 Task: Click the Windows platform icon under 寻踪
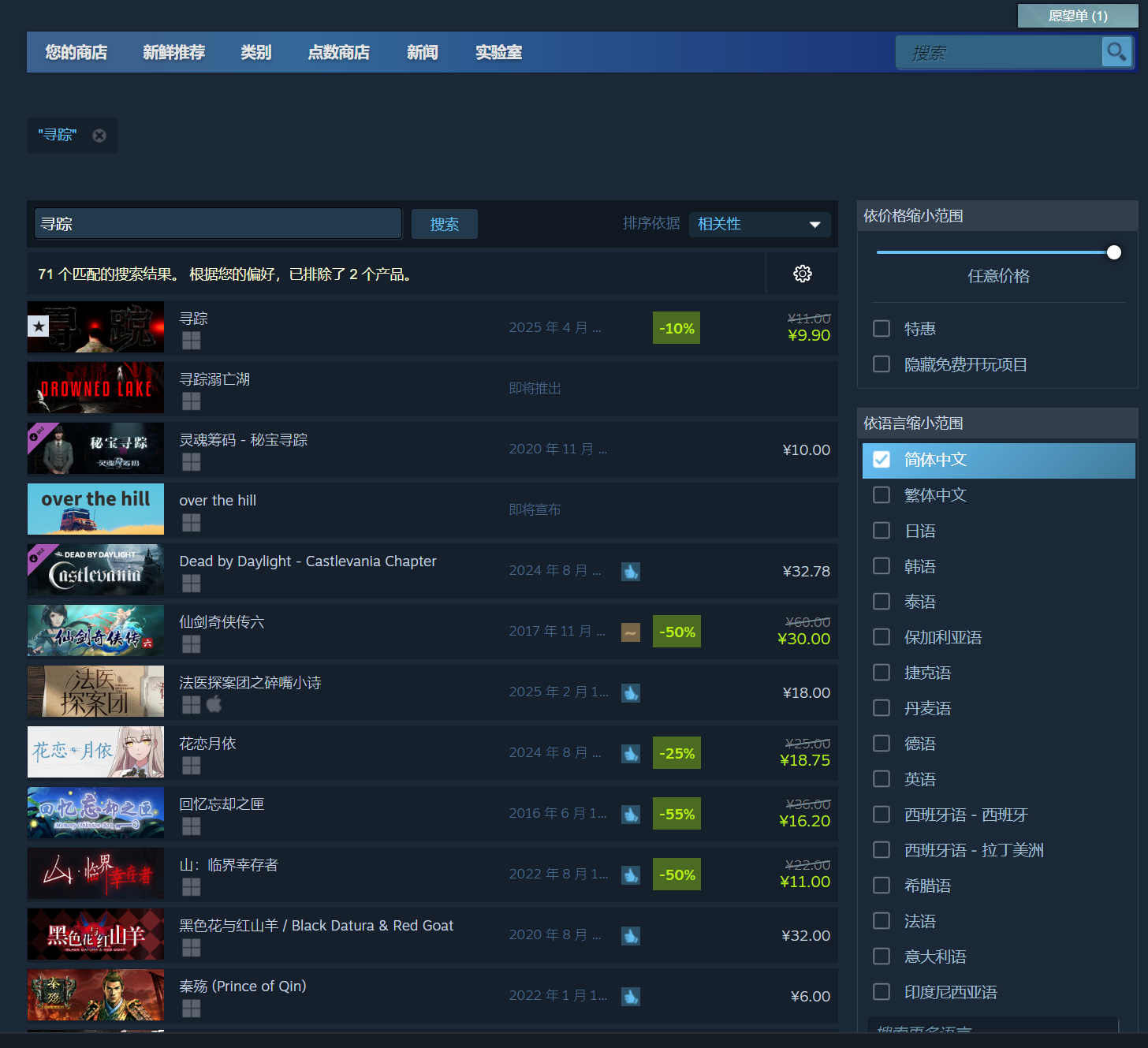point(191,341)
